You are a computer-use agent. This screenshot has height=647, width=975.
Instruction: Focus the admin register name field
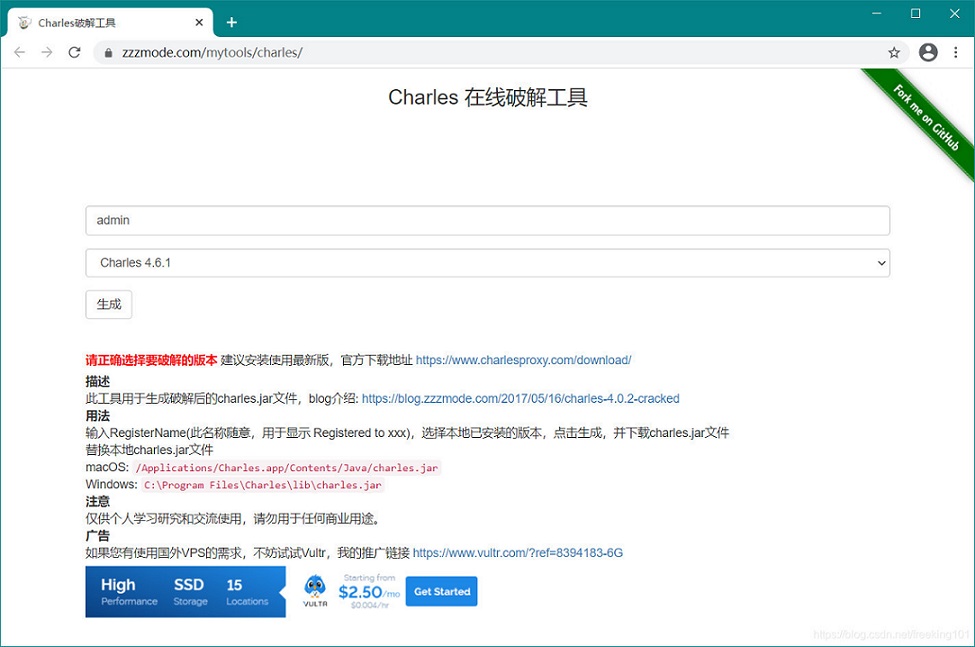pos(488,221)
